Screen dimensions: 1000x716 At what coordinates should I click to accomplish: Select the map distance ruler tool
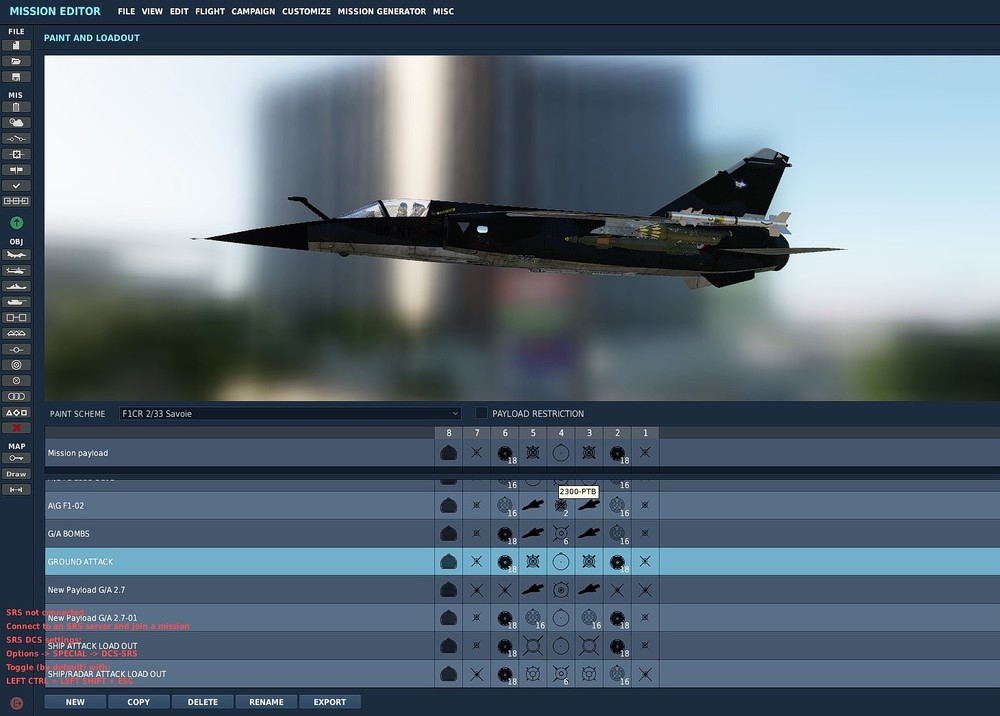(x=17, y=490)
